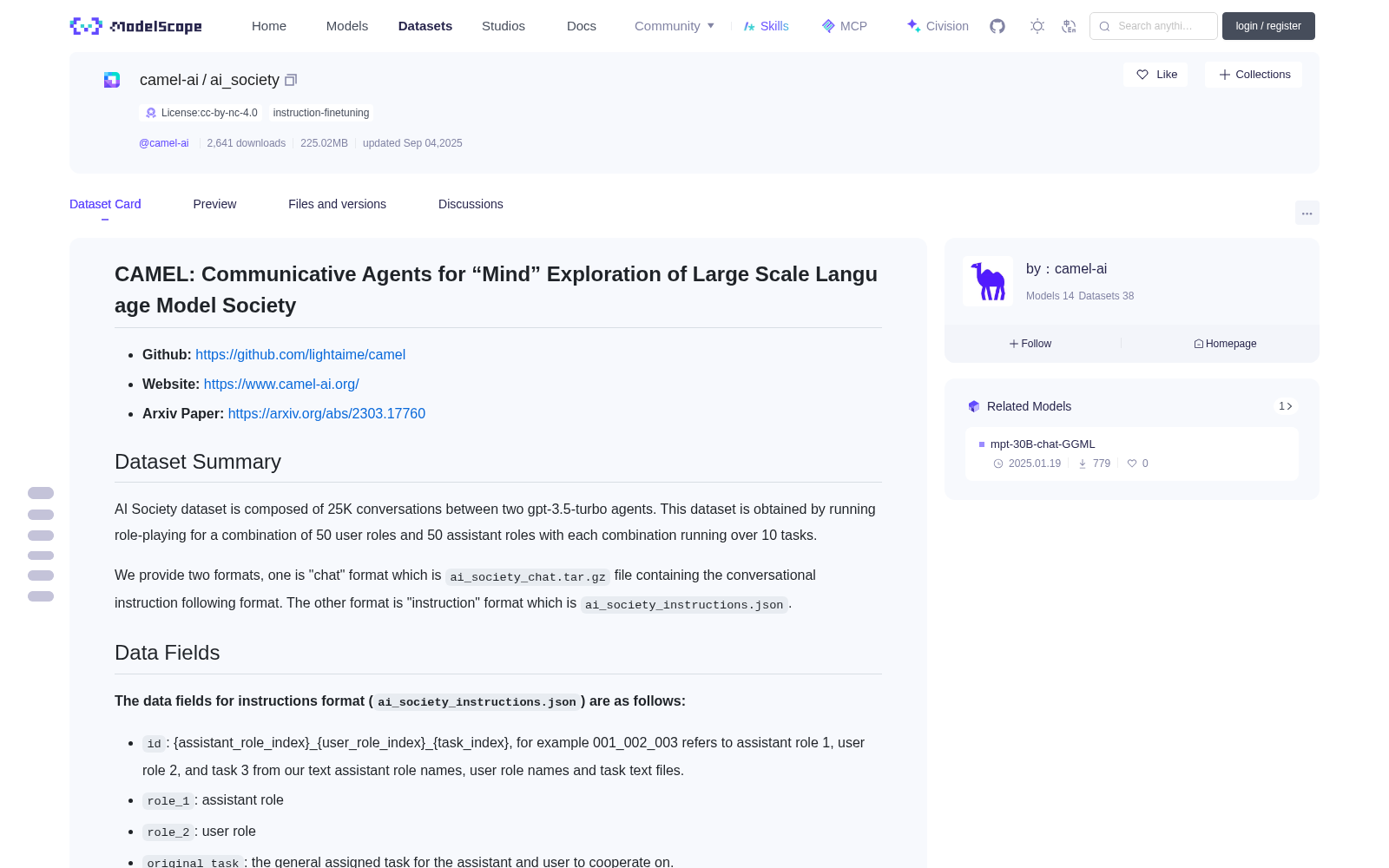This screenshot has height=868, width=1389.
Task: Click the instruction-finetuning tag
Action: pos(321,113)
